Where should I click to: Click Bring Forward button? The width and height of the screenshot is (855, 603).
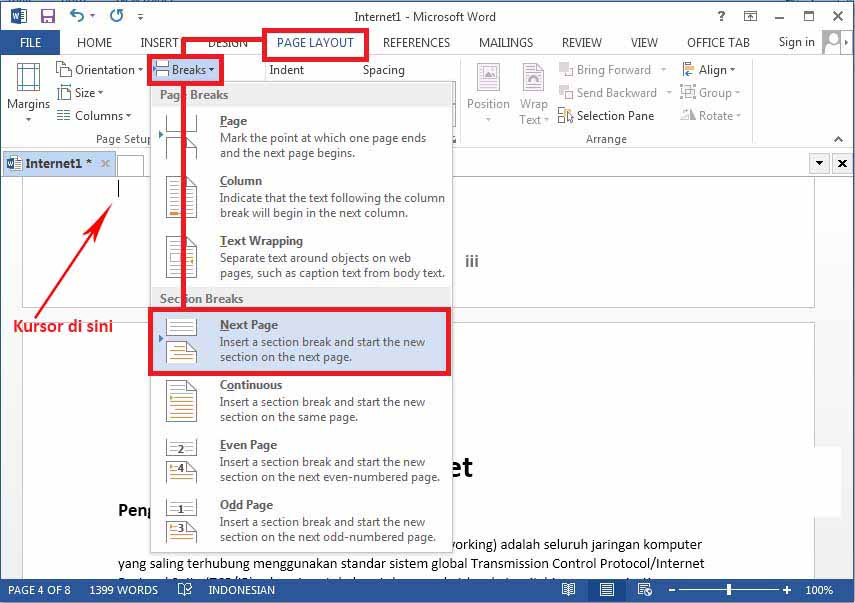605,70
